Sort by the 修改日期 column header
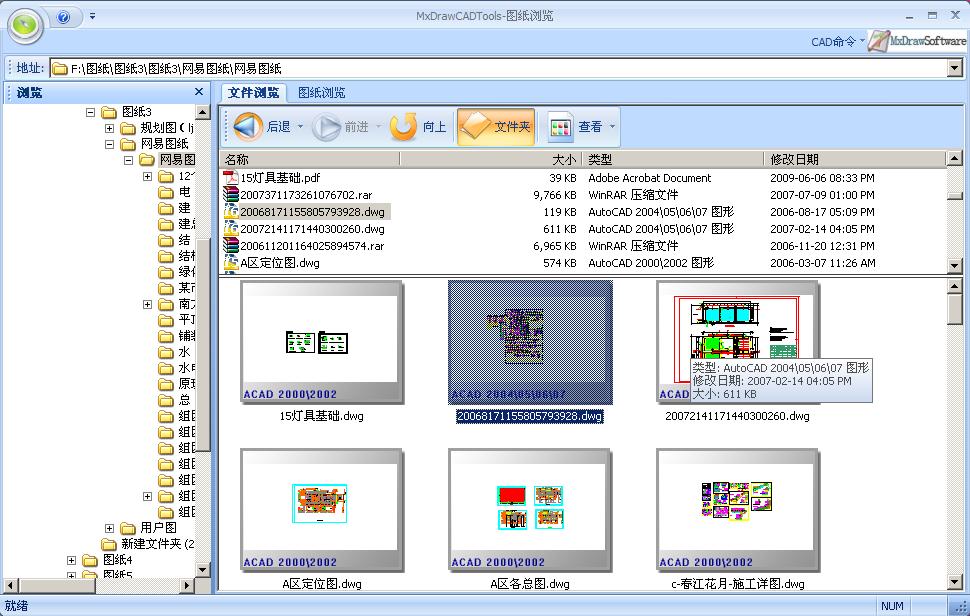The width and height of the screenshot is (970, 616). coord(794,159)
